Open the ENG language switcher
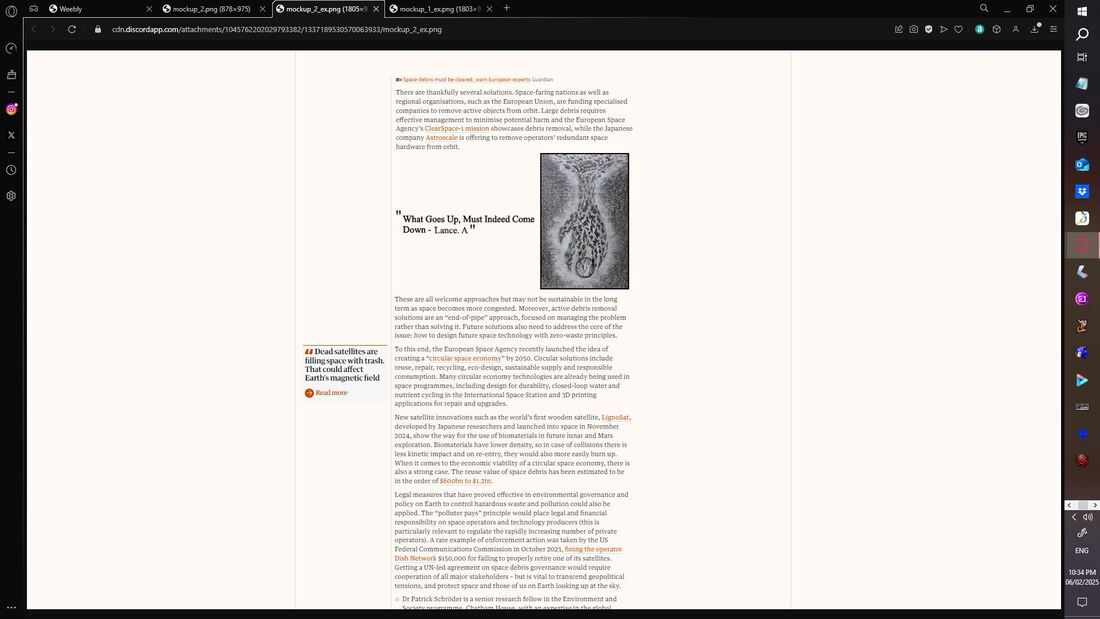This screenshot has height=619, width=1100. click(1082, 551)
